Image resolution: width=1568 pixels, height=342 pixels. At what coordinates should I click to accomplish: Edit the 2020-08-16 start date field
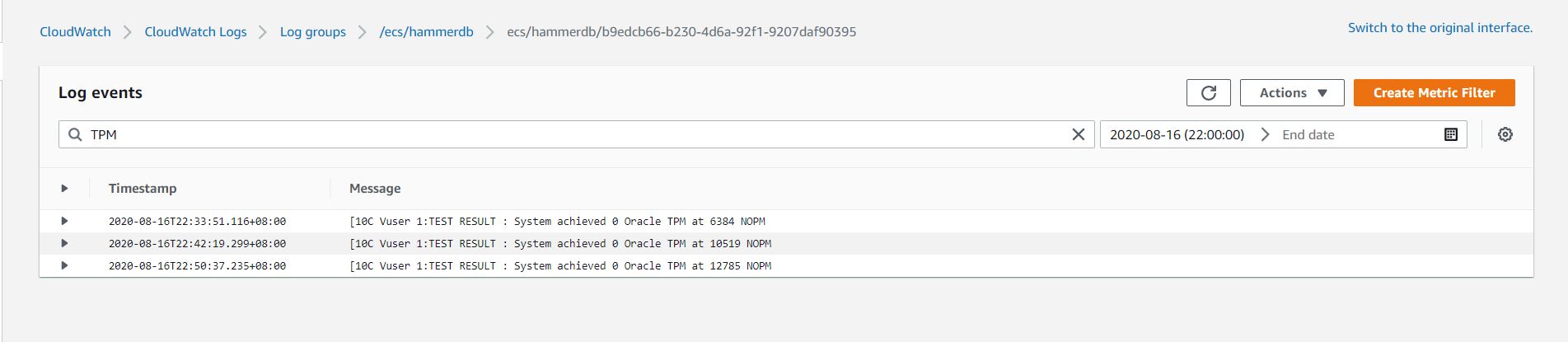1176,134
